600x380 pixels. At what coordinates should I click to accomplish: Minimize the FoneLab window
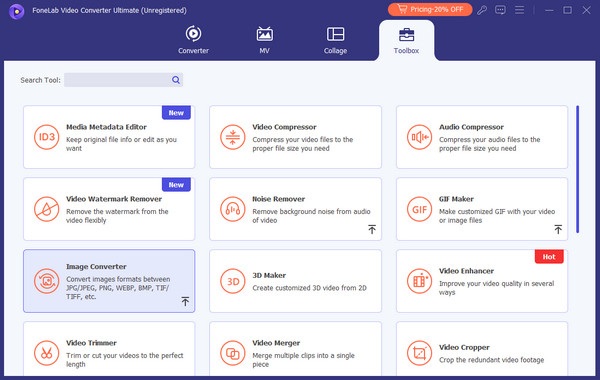pyautogui.click(x=549, y=10)
